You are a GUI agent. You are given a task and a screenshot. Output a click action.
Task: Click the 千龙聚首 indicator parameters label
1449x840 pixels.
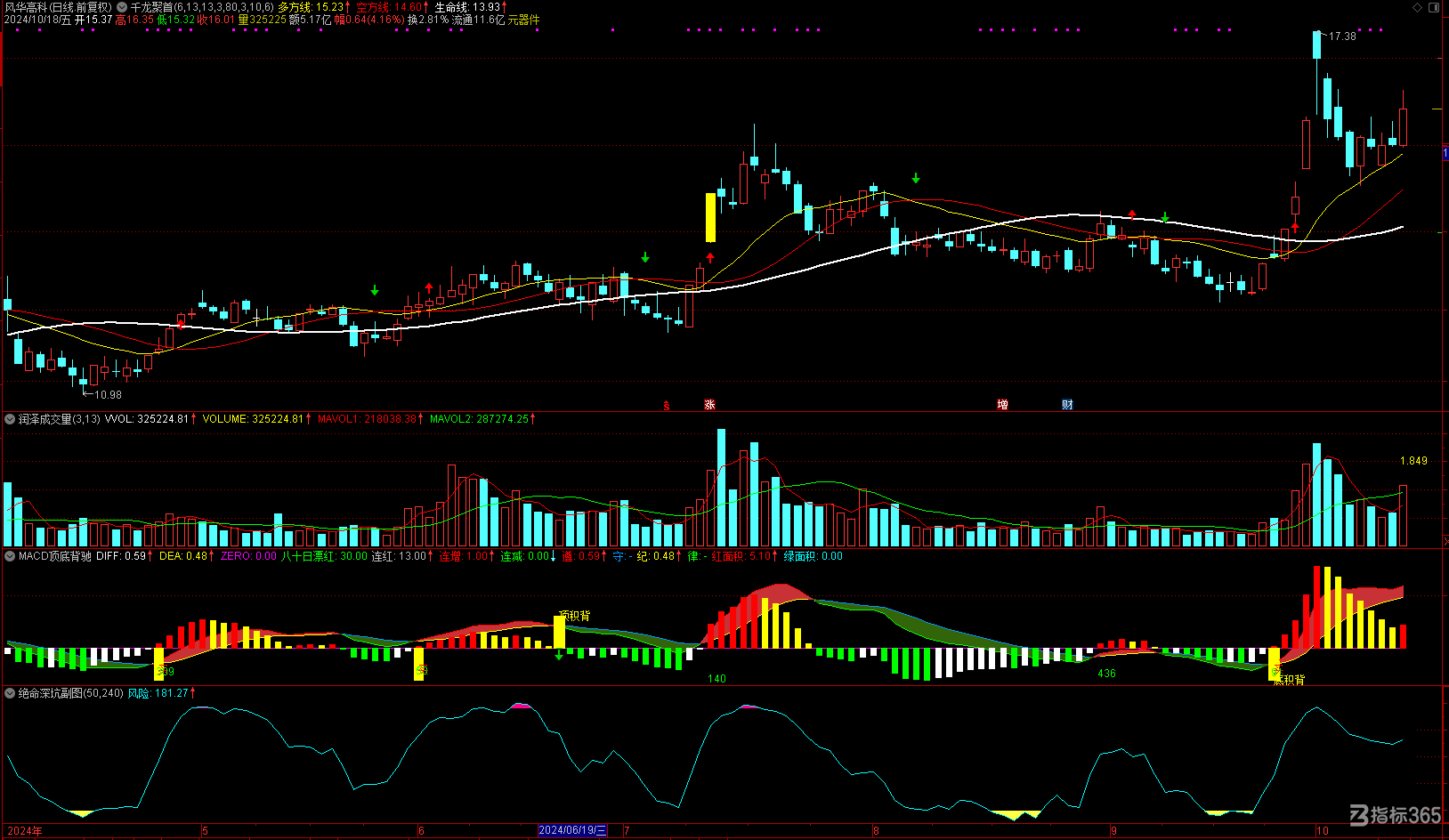pos(202,7)
